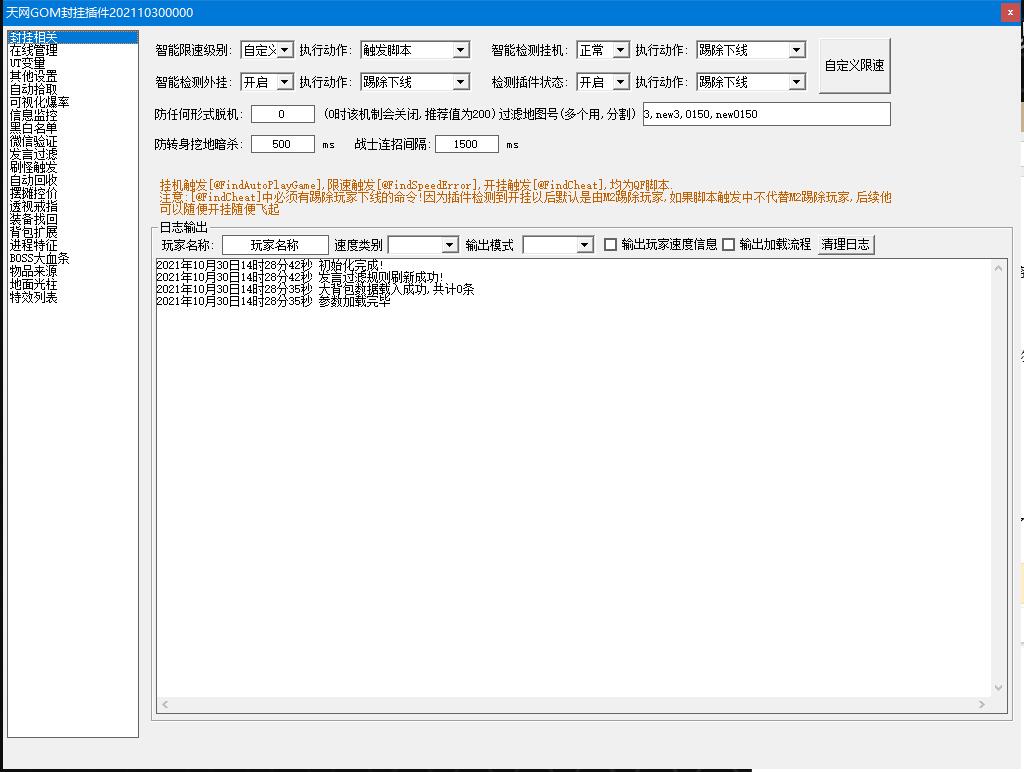Toggle the 输出加载流程 checkbox
The width and height of the screenshot is (1024, 772).
click(x=729, y=245)
